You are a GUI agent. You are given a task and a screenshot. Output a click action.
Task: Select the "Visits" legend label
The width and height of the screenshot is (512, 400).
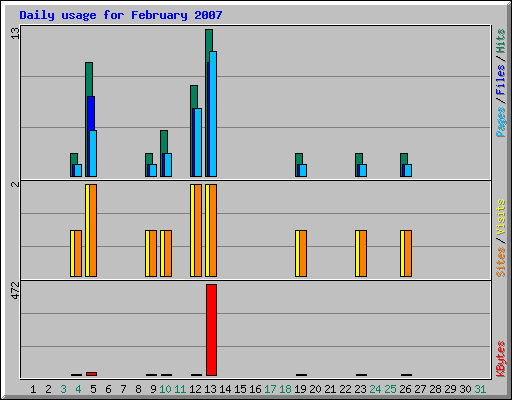pyautogui.click(x=501, y=217)
